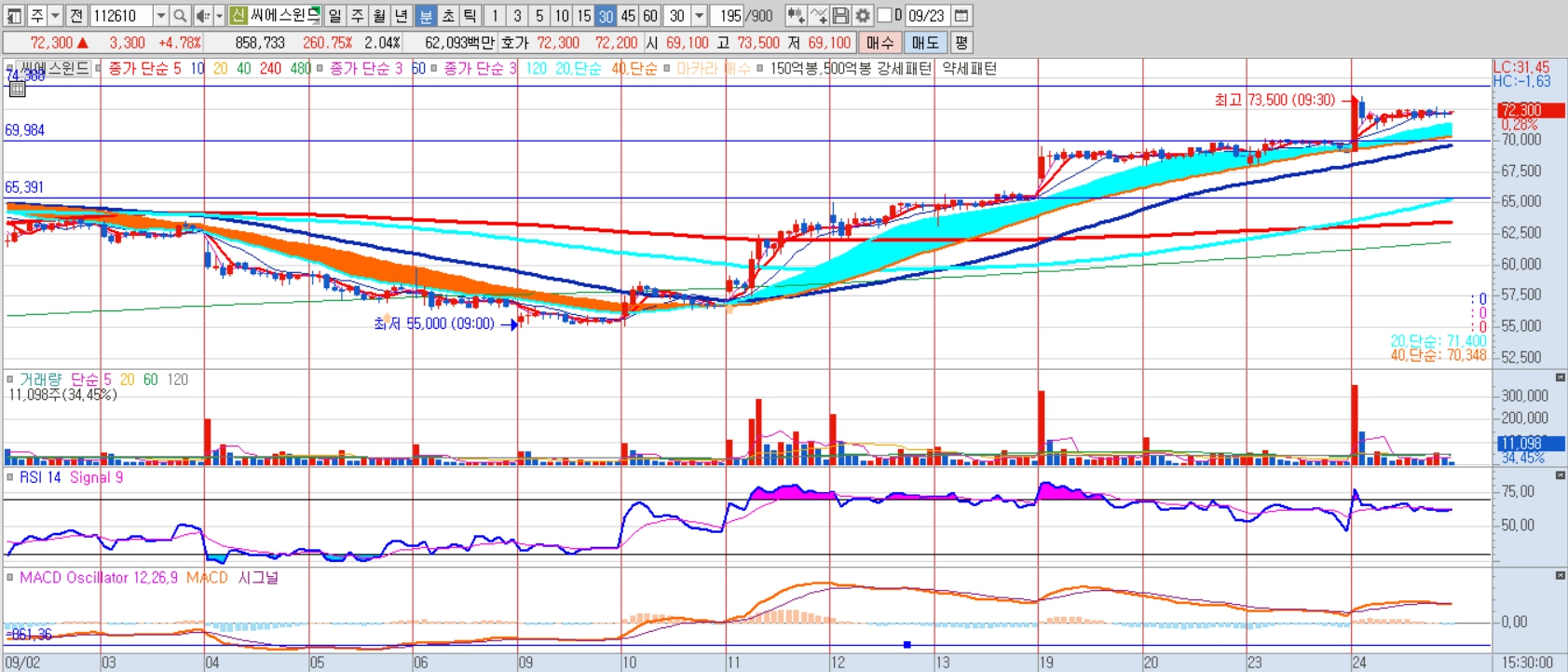Image resolution: width=1568 pixels, height=672 pixels.
Task: Click 거래량 volume indicator label
Action: click(40, 379)
